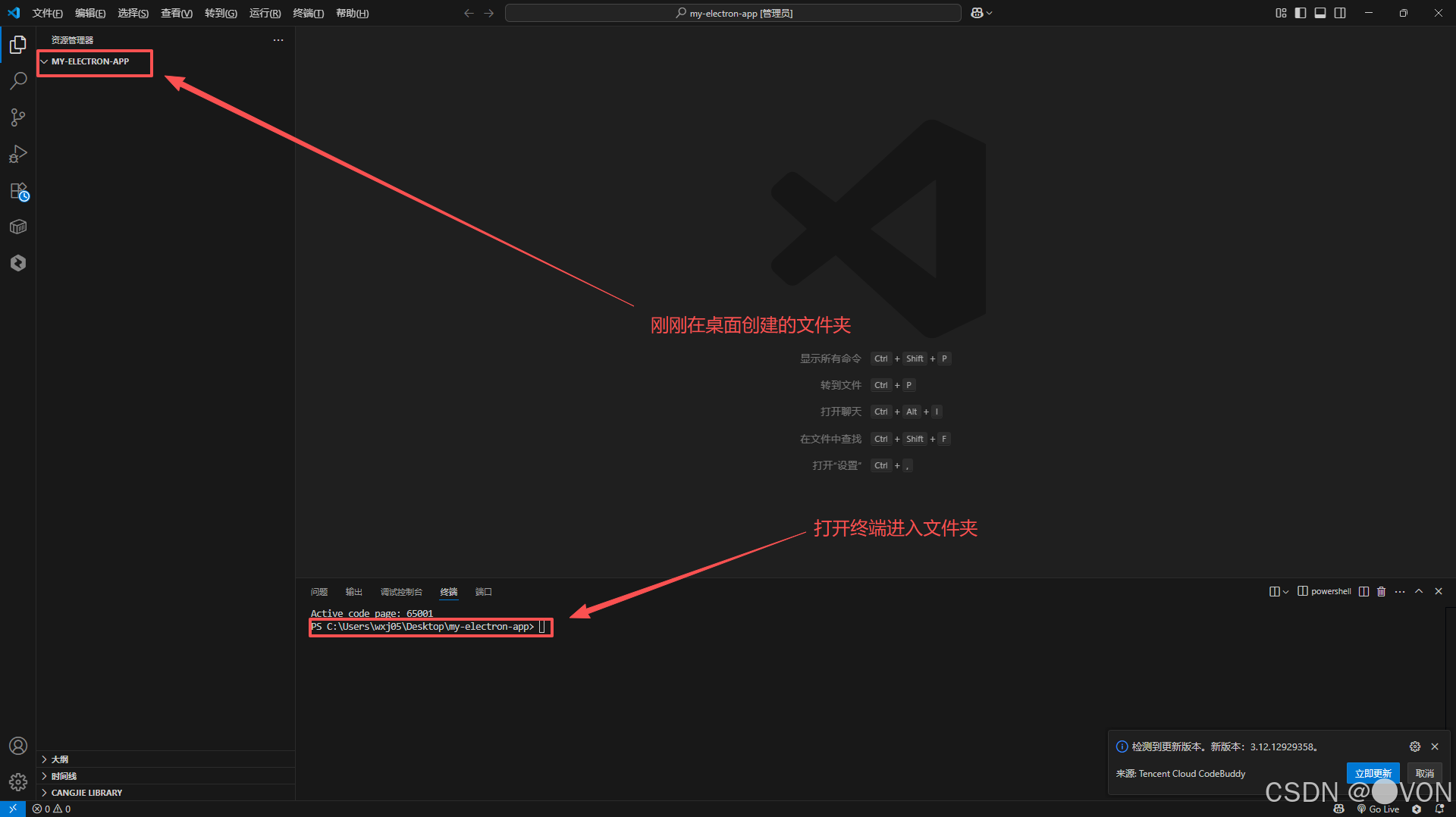Close the terminal panel
This screenshot has height=817, width=1456.
click(1439, 591)
